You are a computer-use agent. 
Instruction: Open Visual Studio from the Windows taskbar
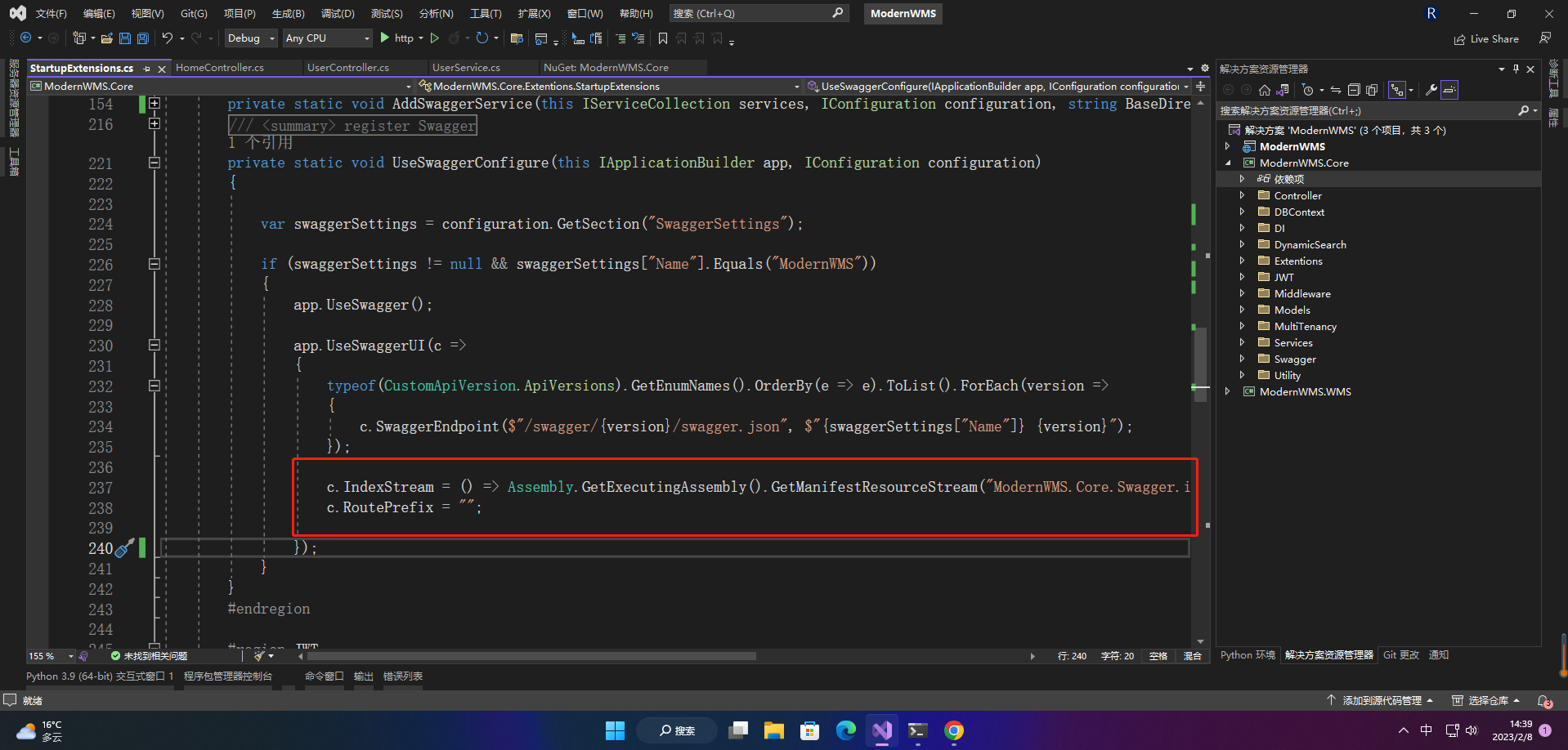[882, 730]
